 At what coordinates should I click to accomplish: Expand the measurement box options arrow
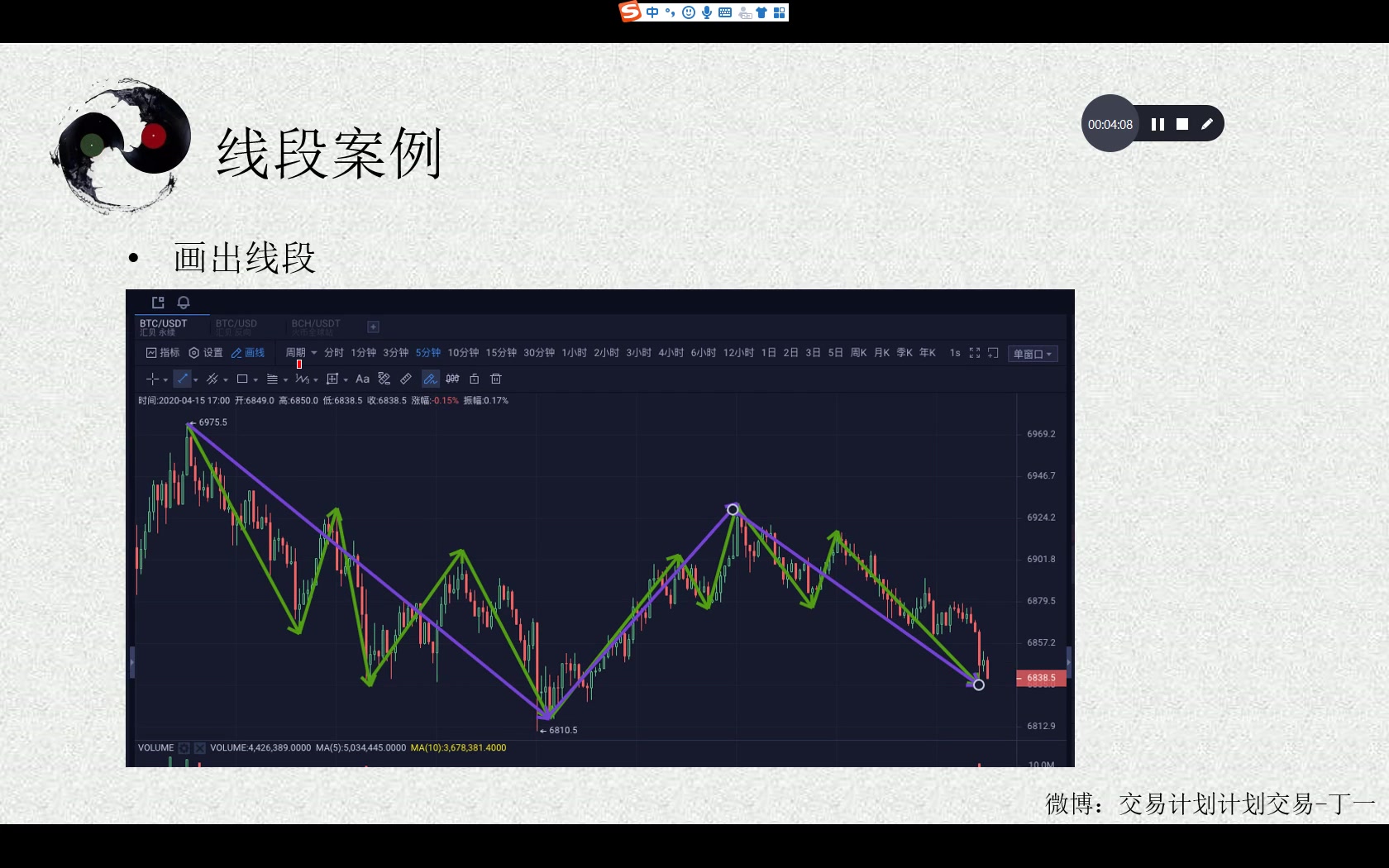coord(346,380)
